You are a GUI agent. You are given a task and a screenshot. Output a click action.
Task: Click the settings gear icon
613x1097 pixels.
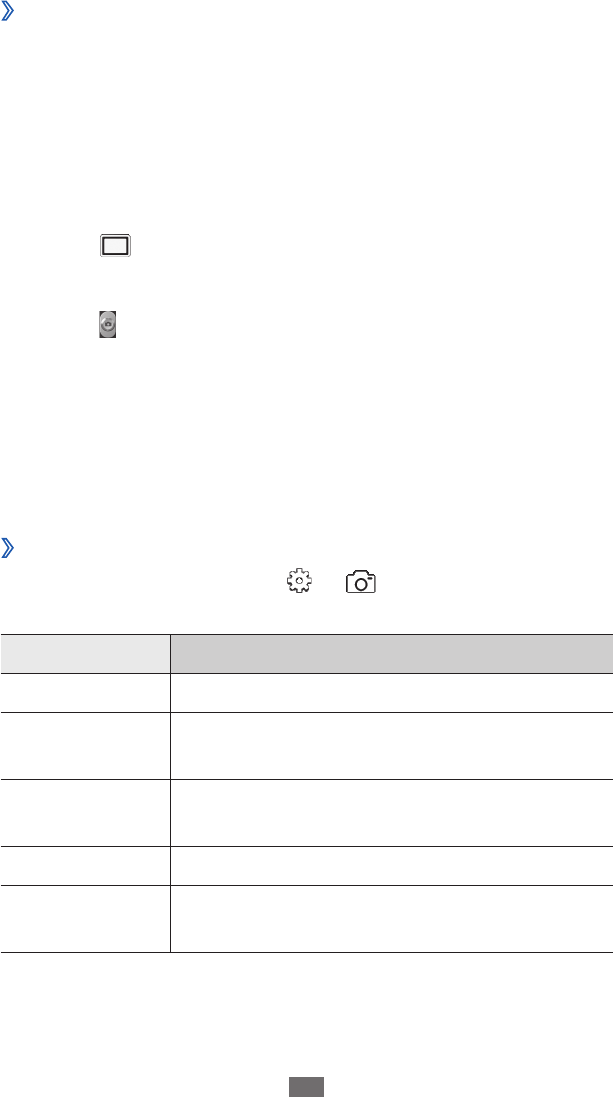pyautogui.click(x=299, y=581)
